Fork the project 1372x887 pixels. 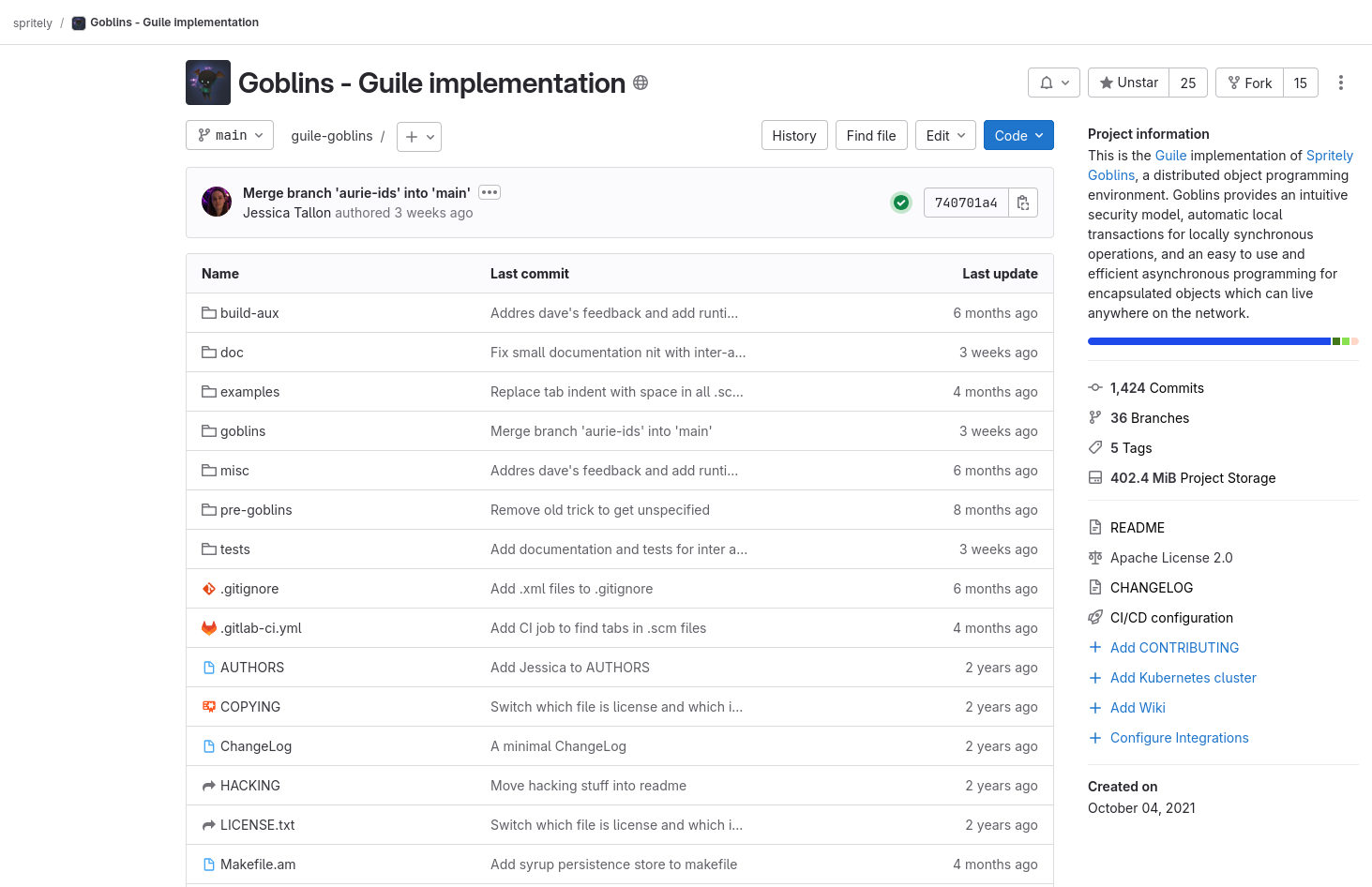(1250, 83)
